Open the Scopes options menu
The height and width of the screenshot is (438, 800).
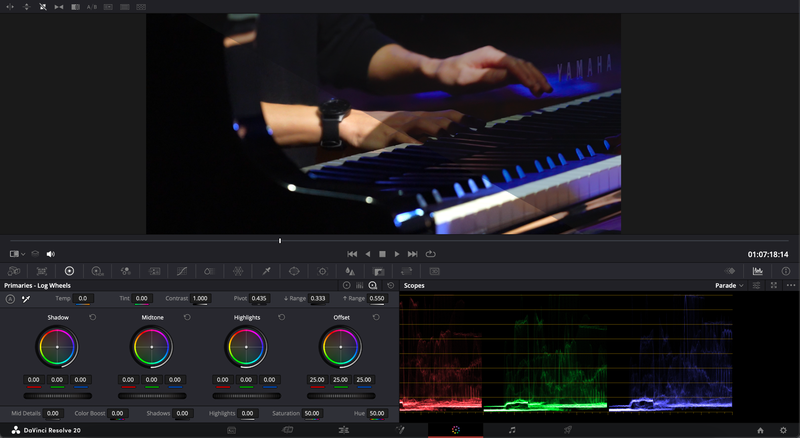coord(791,285)
